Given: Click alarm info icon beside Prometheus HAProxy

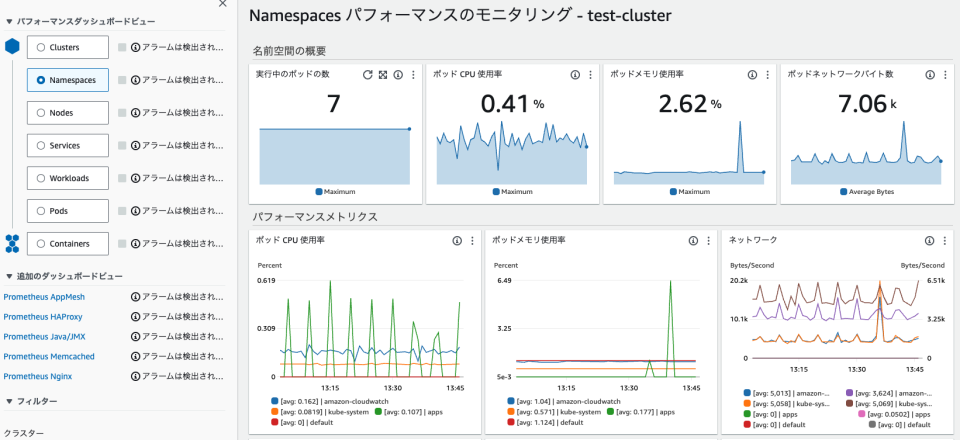Looking at the screenshot, I should coord(135,317).
